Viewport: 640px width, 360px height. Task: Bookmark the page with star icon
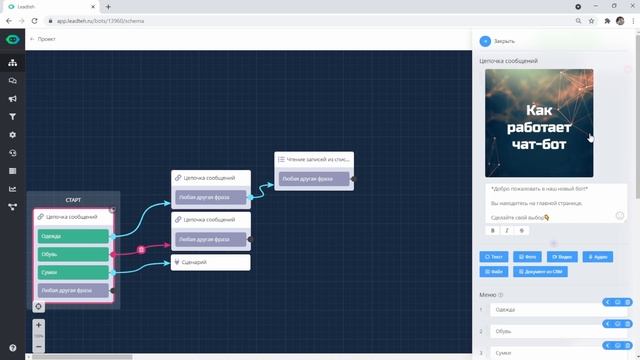point(591,21)
